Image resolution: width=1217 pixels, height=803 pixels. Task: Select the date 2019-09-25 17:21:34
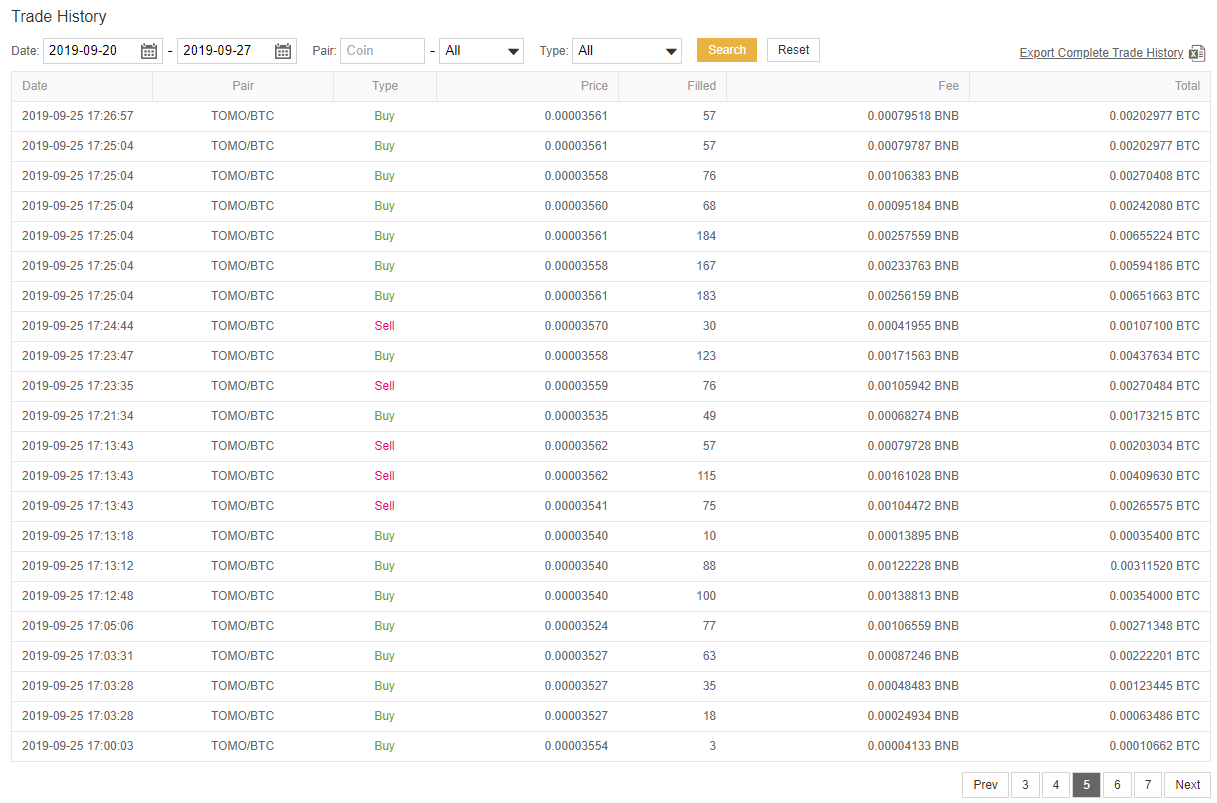(x=77, y=416)
